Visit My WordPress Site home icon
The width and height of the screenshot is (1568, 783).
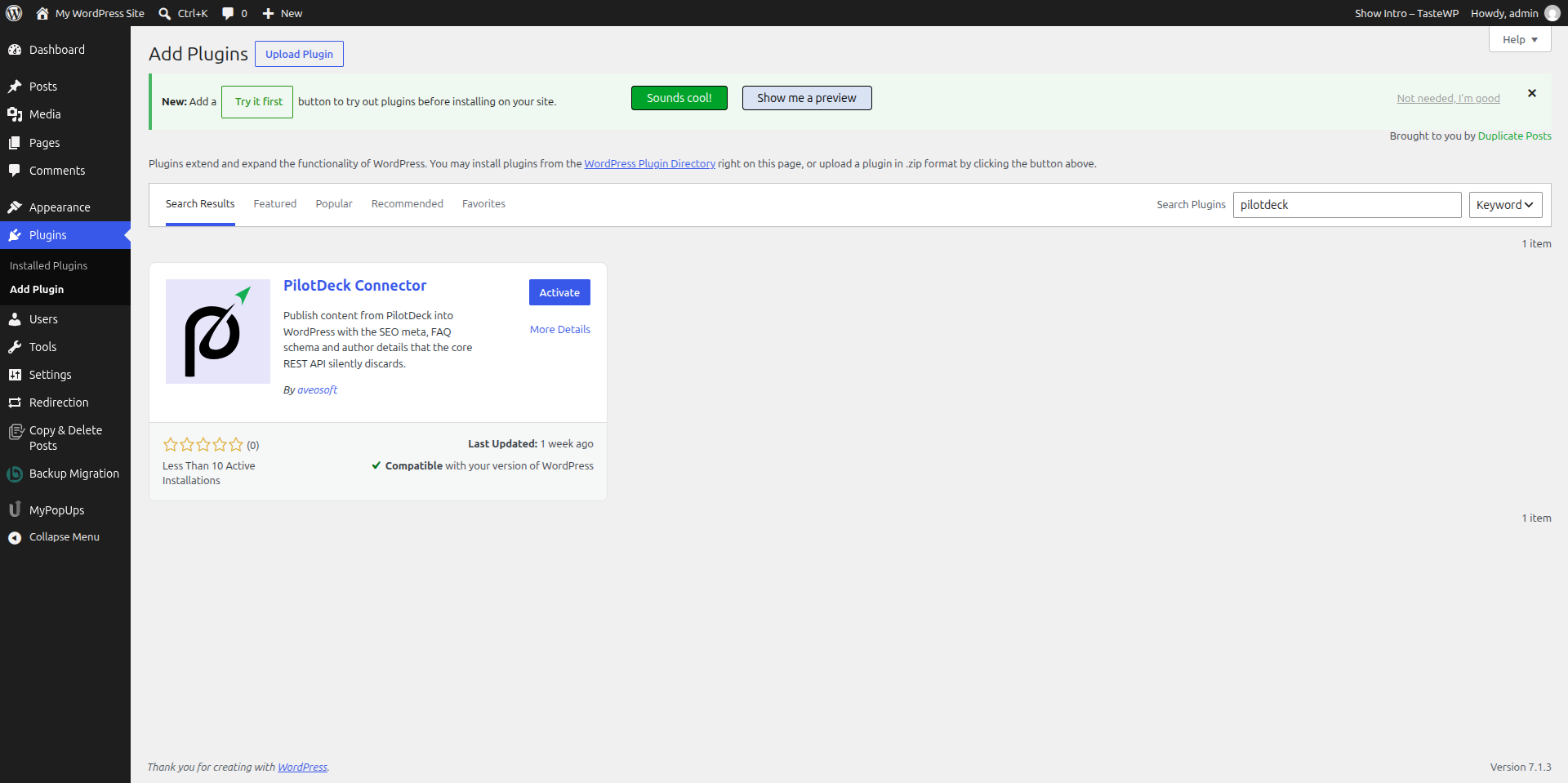pyautogui.click(x=42, y=13)
